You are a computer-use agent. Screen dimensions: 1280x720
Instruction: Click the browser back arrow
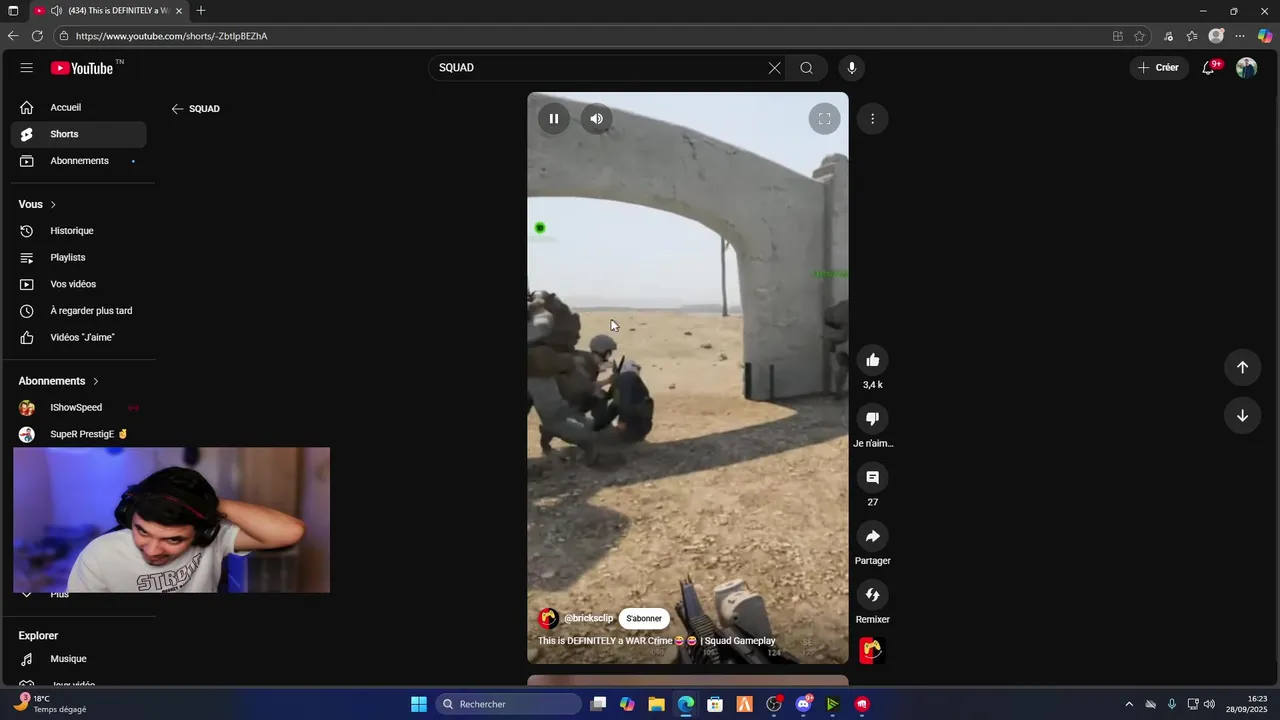13,36
